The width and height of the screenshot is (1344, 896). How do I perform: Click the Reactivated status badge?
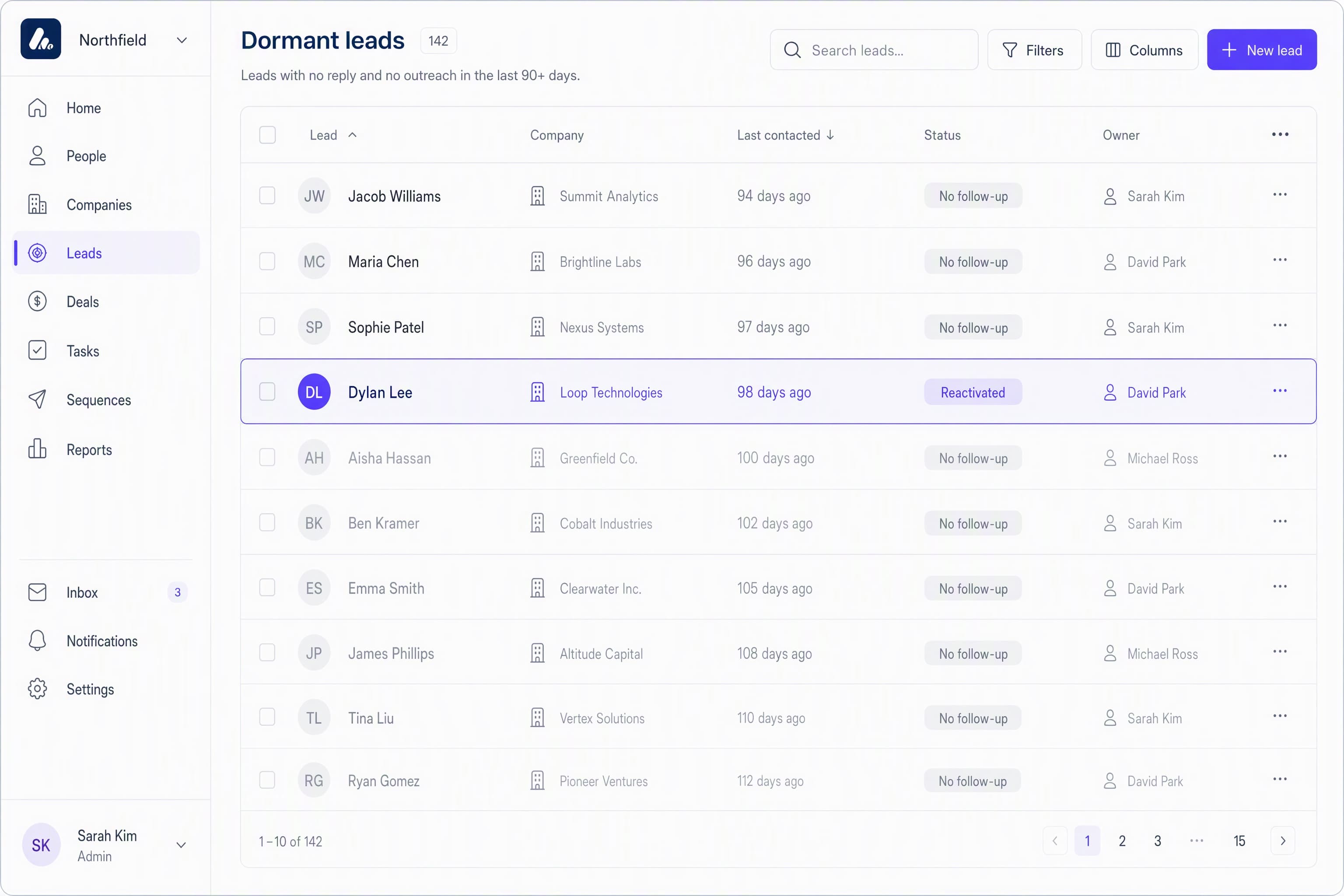click(973, 392)
